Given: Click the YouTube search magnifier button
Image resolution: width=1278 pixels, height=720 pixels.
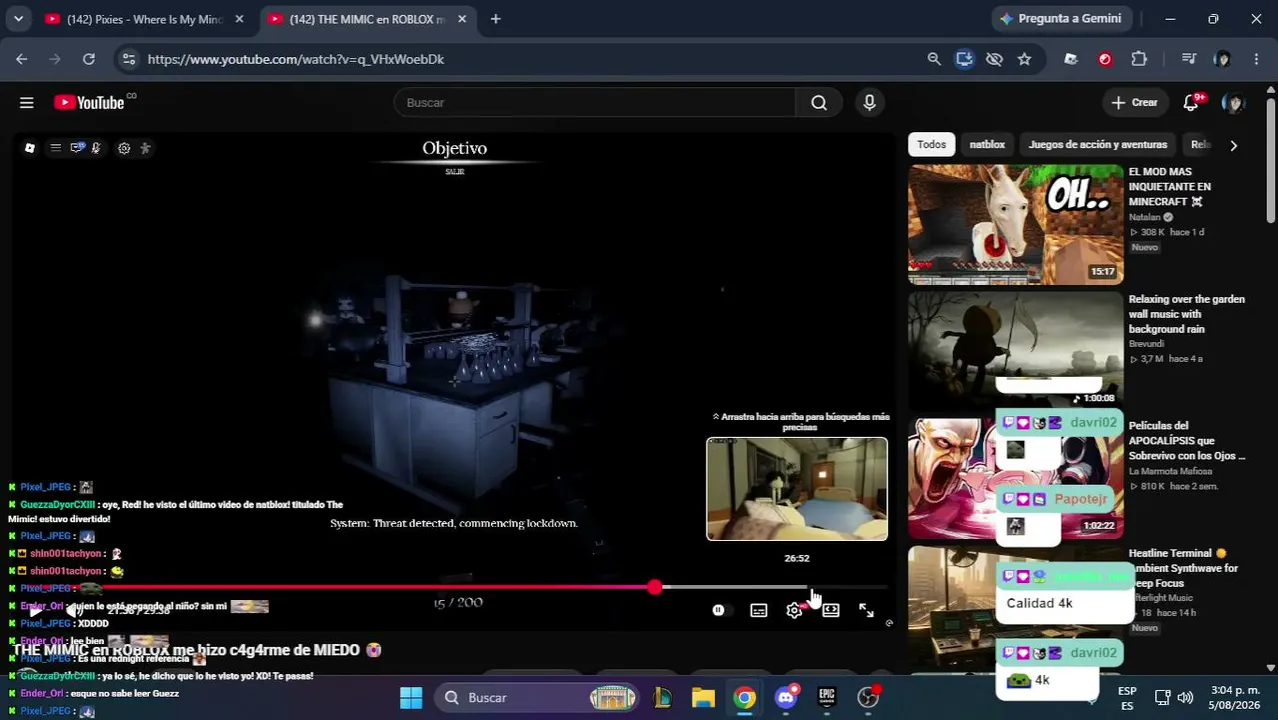Looking at the screenshot, I should point(819,102).
